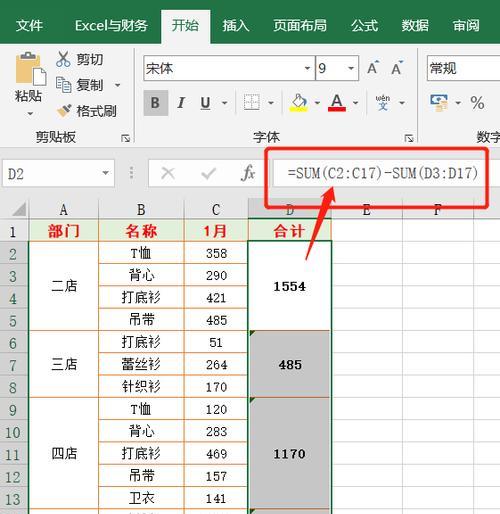Select the Format Painter brush
Viewport: 500px width, 514px height.
click(x=64, y=111)
